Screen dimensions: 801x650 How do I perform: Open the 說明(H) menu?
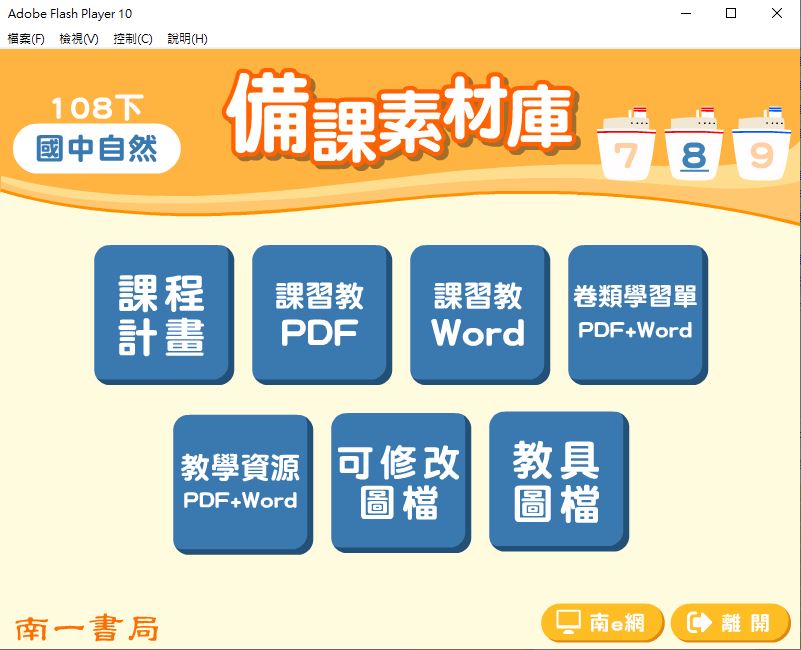tap(187, 39)
